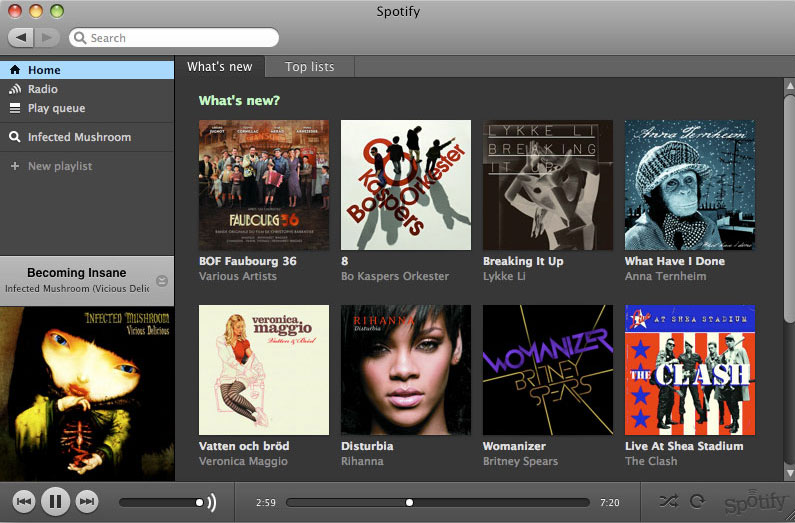
Task: Toggle repeat mode
Action: click(698, 501)
